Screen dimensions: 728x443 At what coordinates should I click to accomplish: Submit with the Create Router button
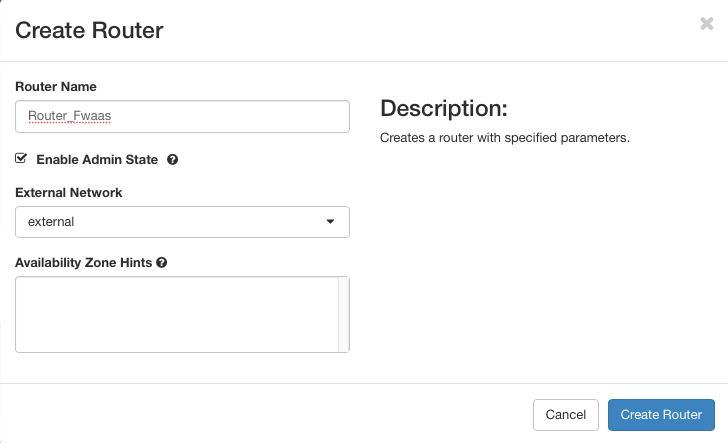point(661,414)
